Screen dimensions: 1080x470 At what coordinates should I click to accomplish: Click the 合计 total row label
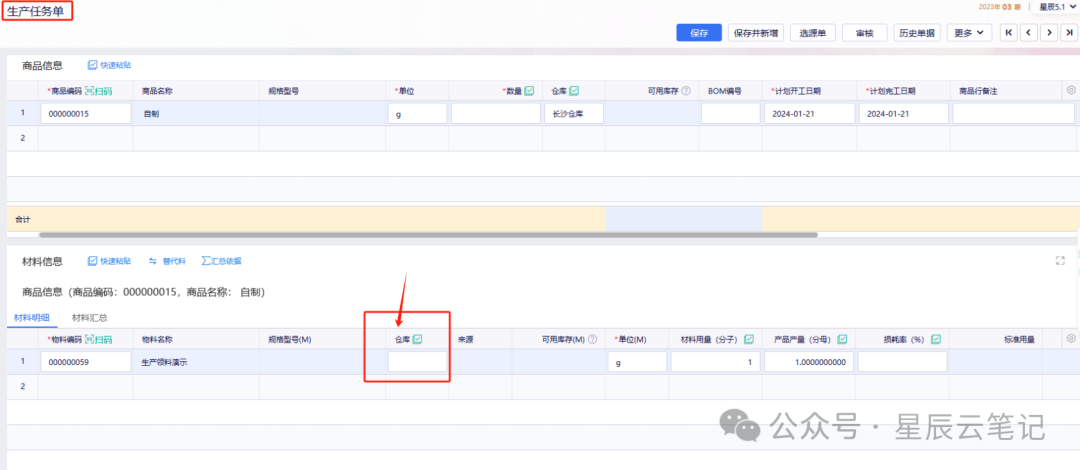point(23,218)
